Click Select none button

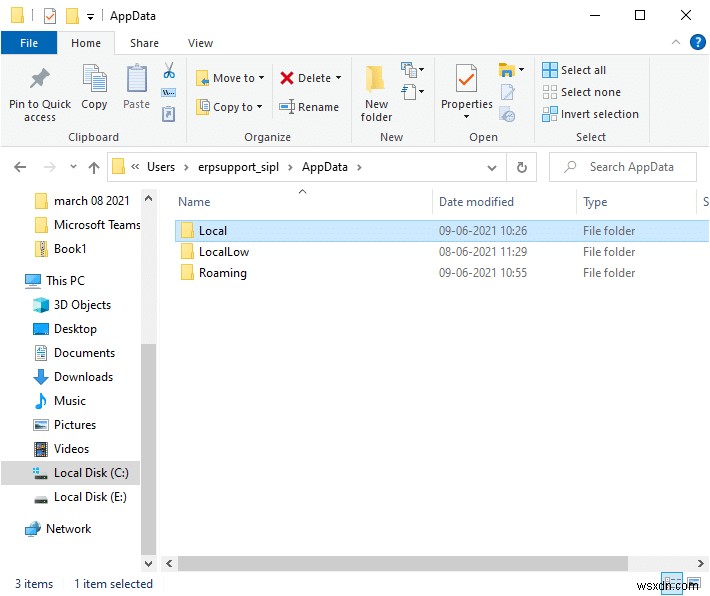[x=581, y=92]
